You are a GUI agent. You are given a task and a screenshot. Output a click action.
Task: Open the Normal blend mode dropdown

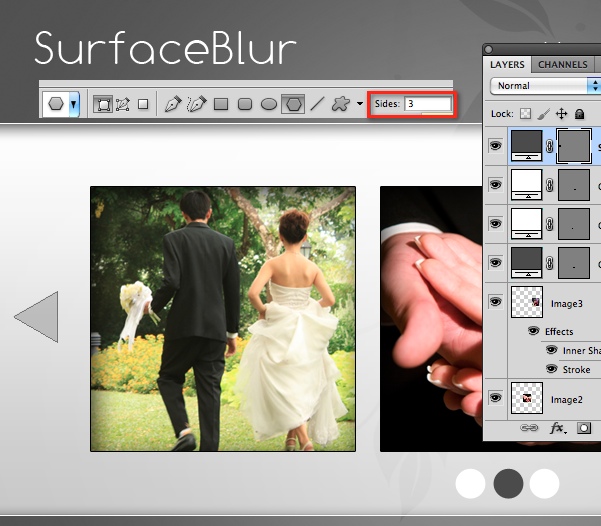coord(545,85)
